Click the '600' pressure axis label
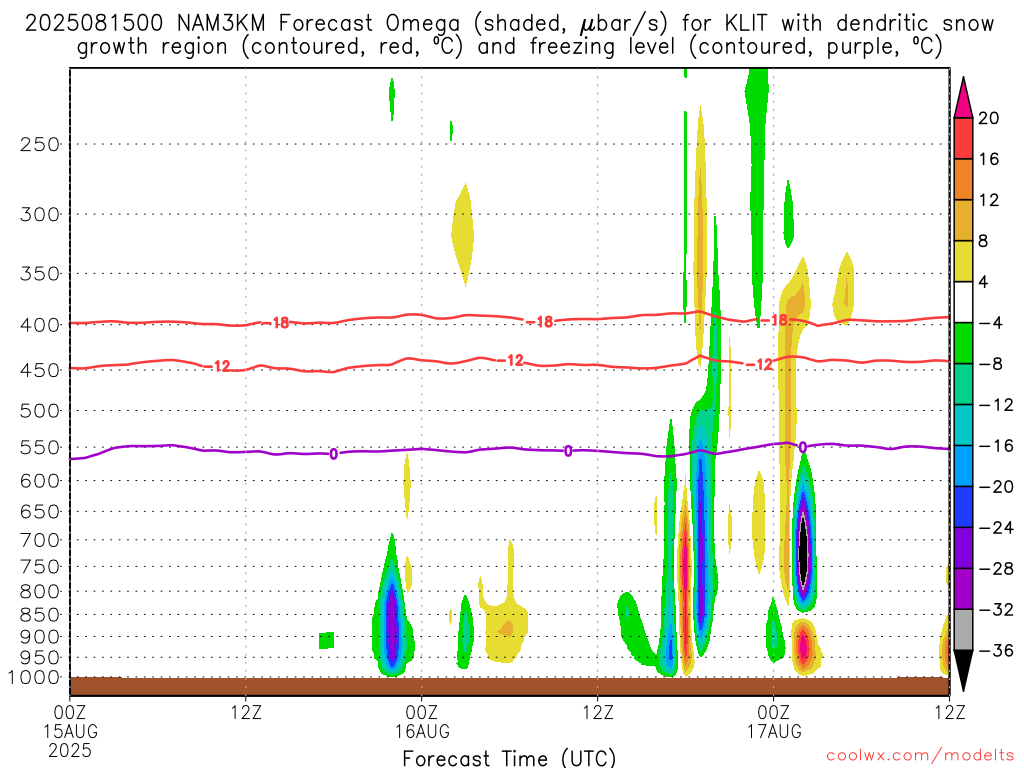Viewport: 1024px width, 768px height. [40, 481]
